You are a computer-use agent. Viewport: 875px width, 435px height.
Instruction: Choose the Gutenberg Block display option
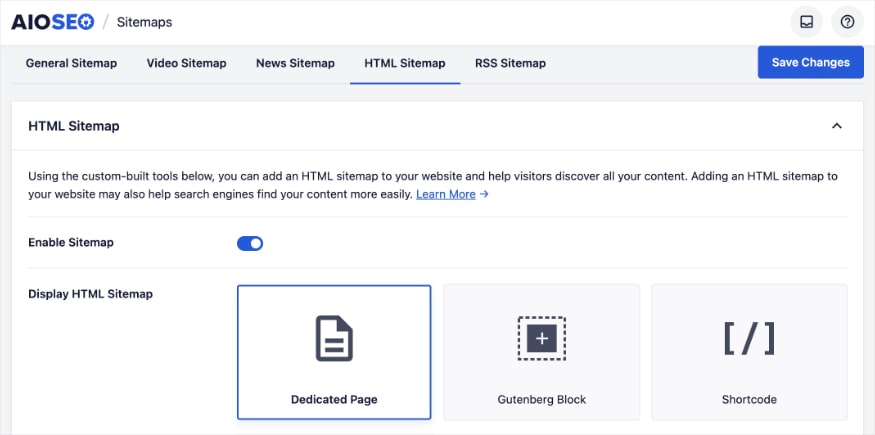coord(541,352)
